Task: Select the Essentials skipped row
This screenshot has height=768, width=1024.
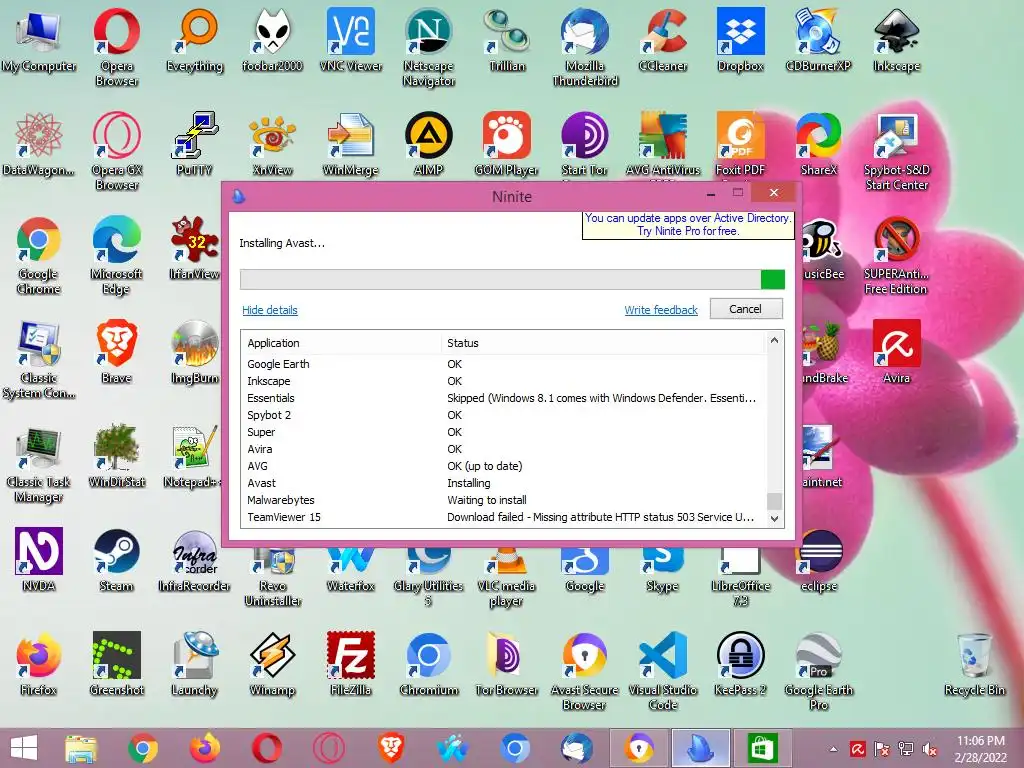Action: [x=503, y=398]
